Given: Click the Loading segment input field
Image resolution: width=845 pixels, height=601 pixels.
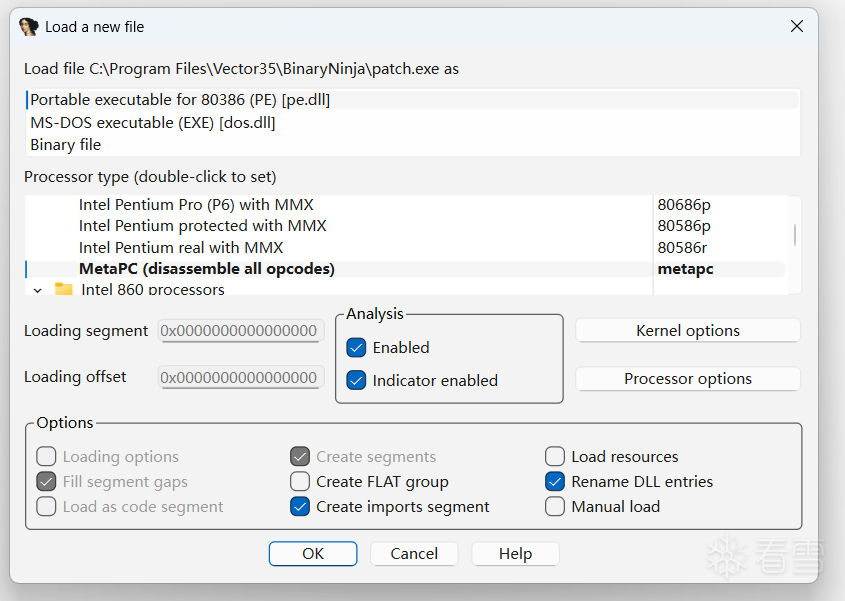Looking at the screenshot, I should (240, 331).
